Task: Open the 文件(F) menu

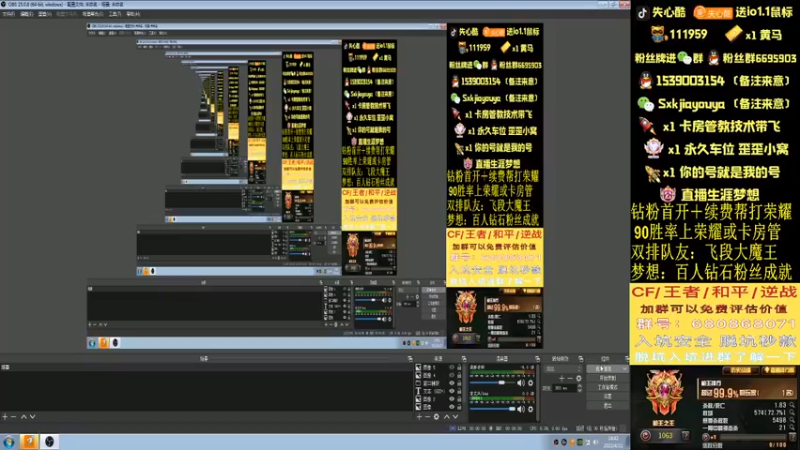Action: (9, 14)
